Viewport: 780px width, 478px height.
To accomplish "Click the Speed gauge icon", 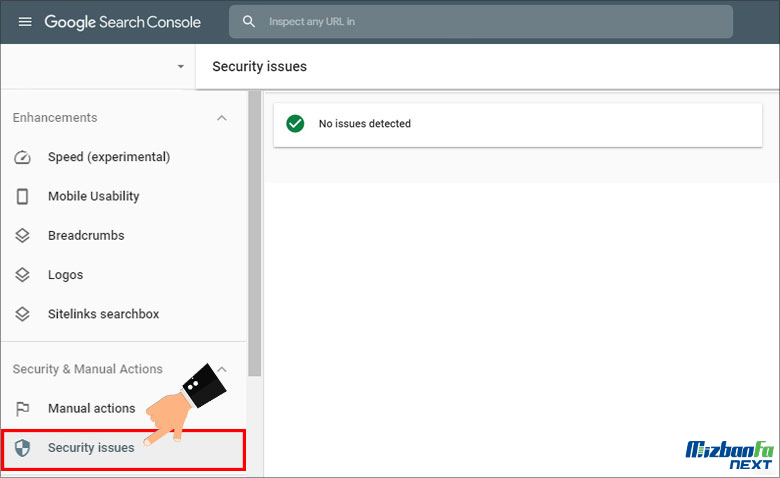I will 23,157.
